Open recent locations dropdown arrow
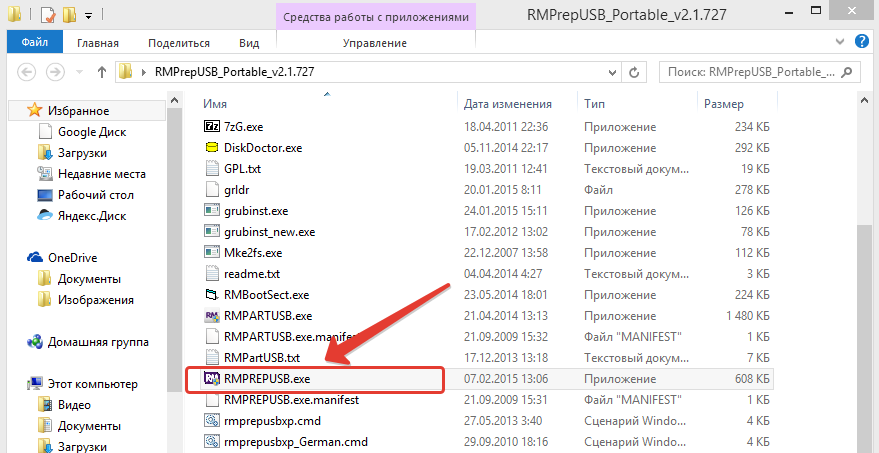 [x=79, y=72]
